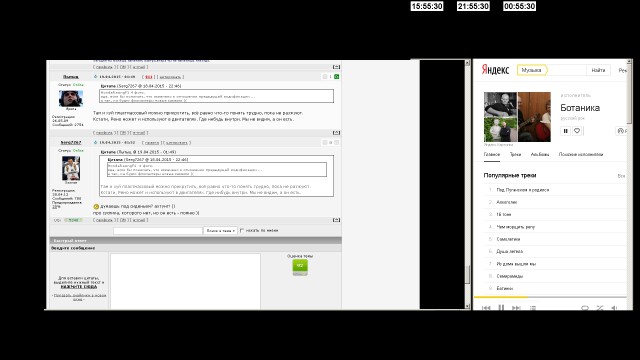Click the bold НАЖМИТЕ СЮДА quote link
The height and width of the screenshot is (360, 640).
point(79,287)
